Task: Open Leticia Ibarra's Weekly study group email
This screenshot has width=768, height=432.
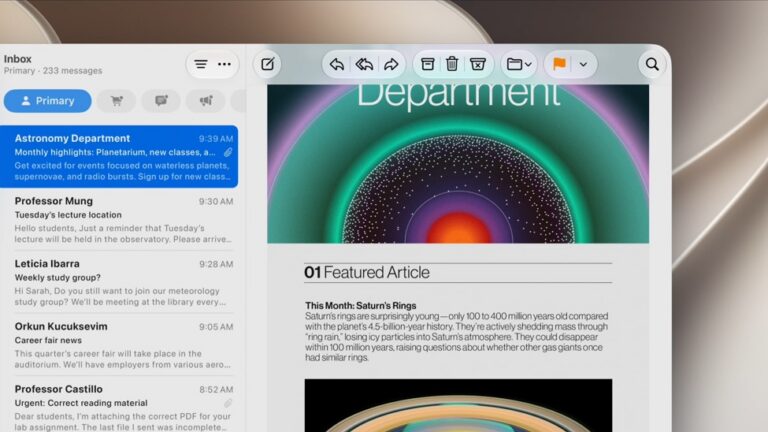Action: [x=119, y=282]
